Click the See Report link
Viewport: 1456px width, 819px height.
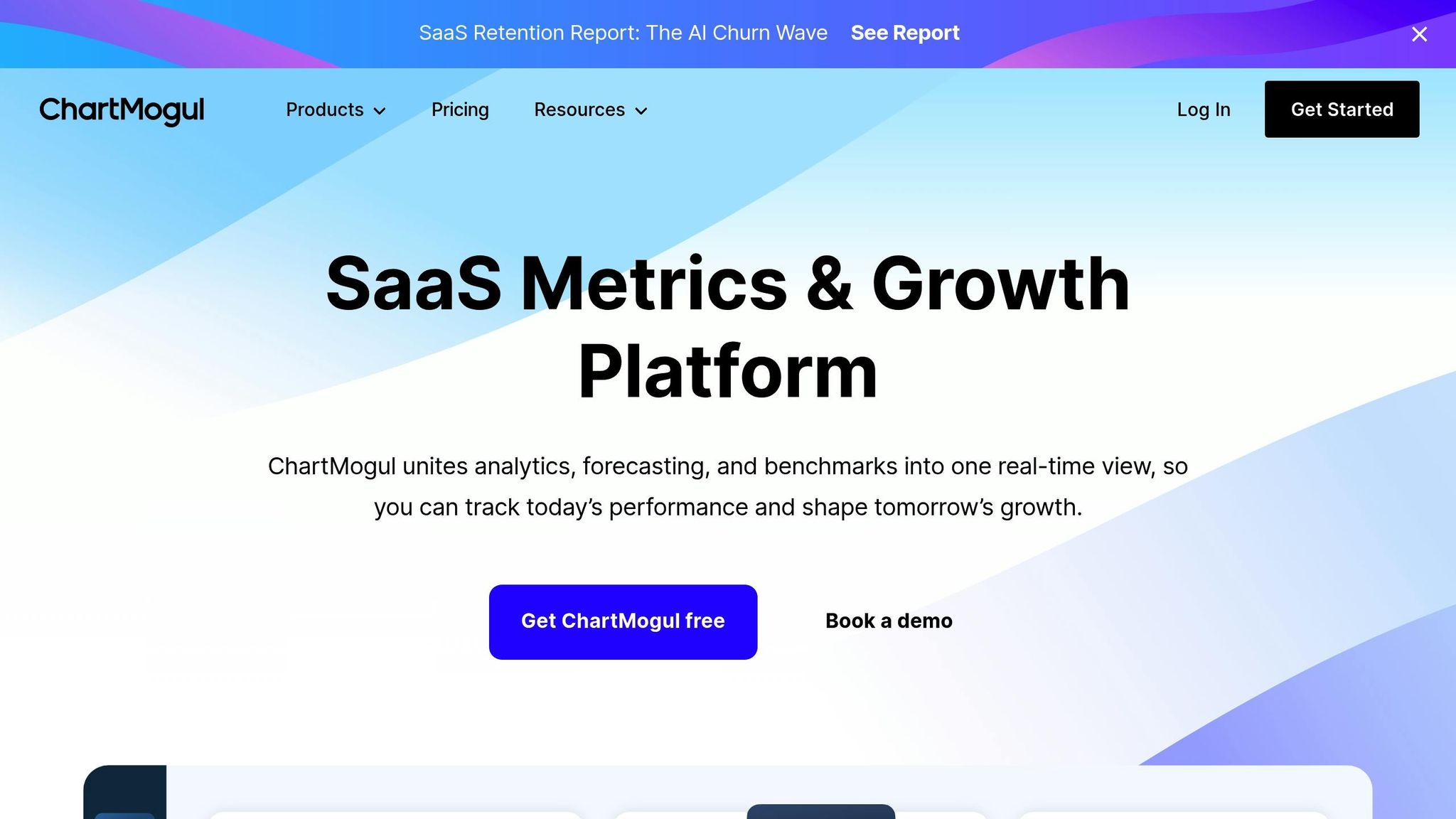[x=904, y=33]
